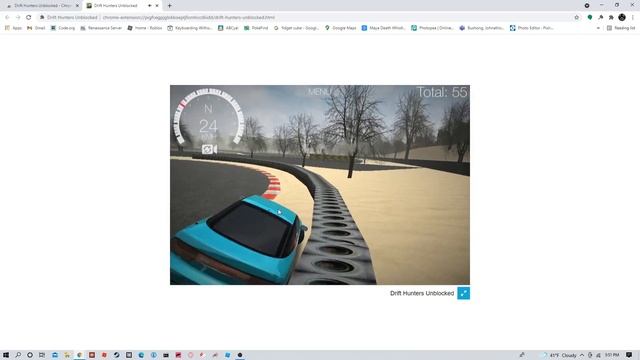Click the Total: 55 score display

[x=442, y=92]
